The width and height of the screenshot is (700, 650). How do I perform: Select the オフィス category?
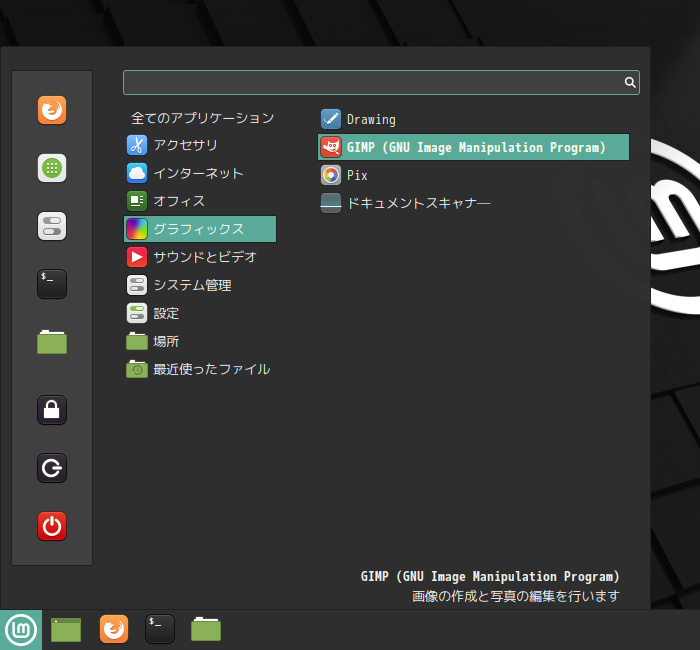[200, 201]
